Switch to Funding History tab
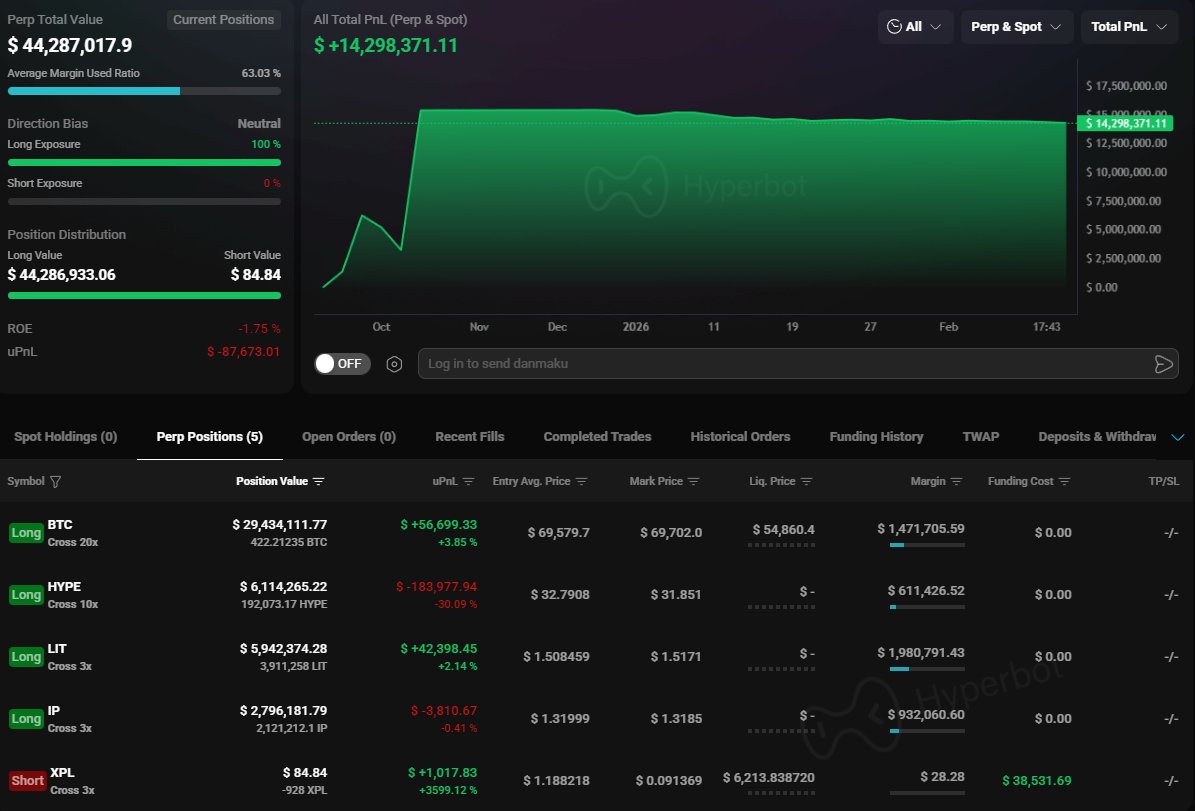This screenshot has height=811, width=1195. [876, 437]
